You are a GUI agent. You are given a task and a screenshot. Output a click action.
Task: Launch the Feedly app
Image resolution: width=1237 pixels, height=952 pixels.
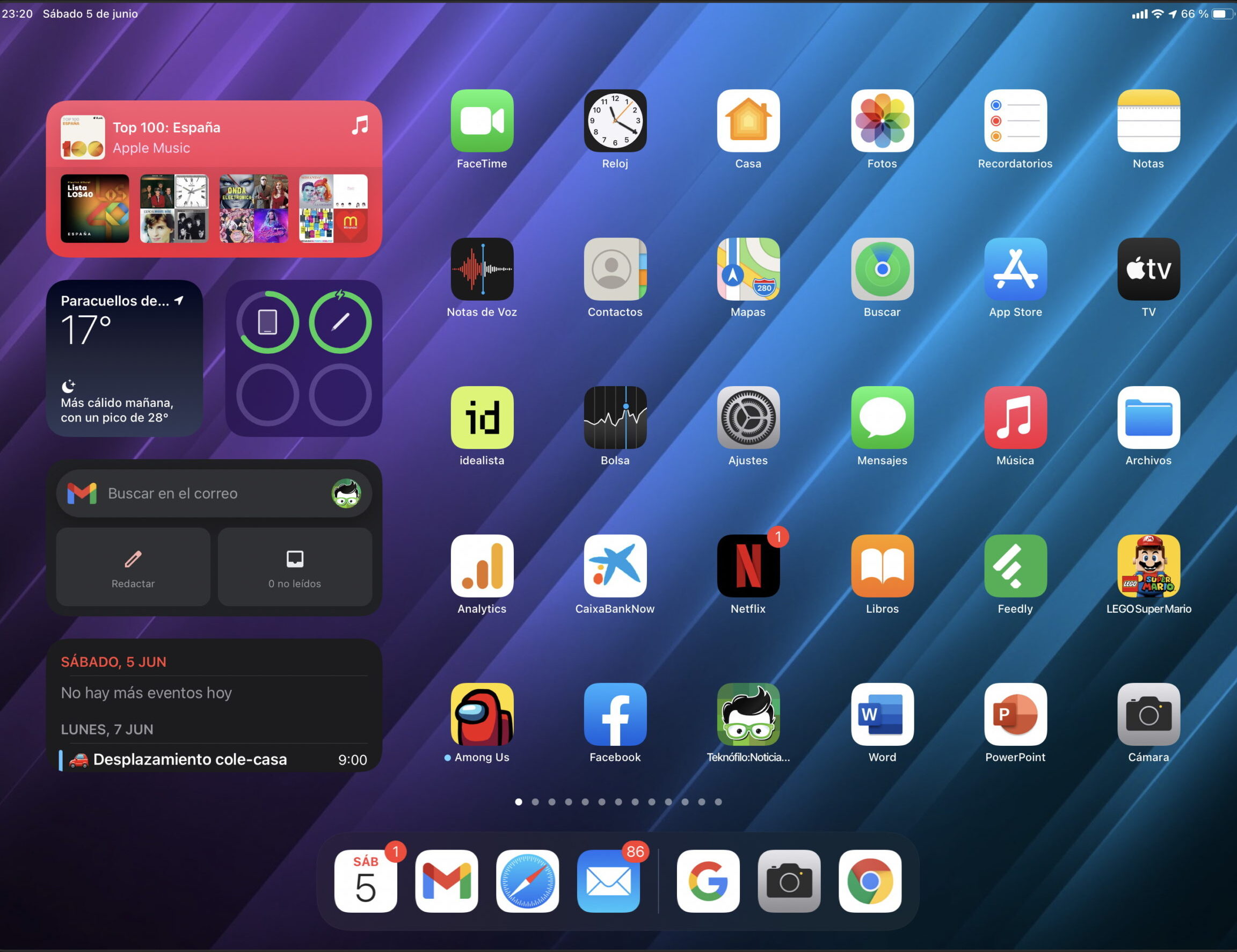click(x=1015, y=566)
